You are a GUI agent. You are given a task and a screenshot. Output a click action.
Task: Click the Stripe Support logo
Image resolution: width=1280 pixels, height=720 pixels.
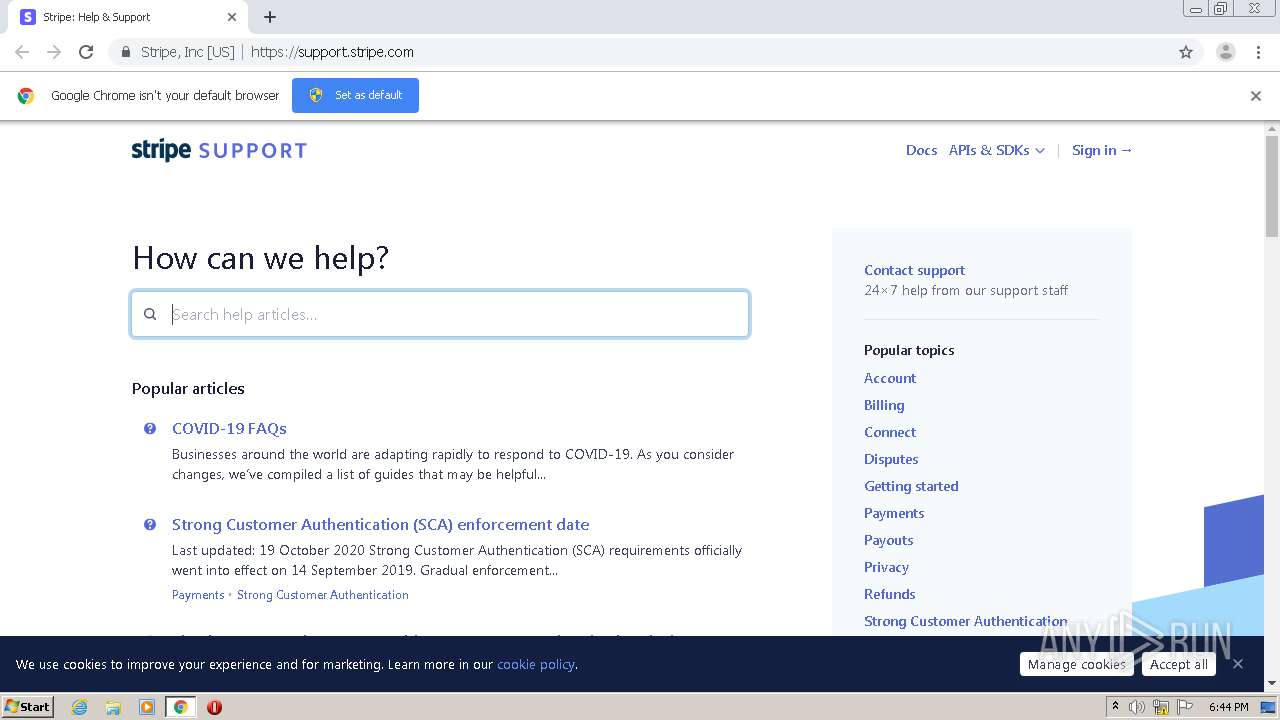[219, 150]
